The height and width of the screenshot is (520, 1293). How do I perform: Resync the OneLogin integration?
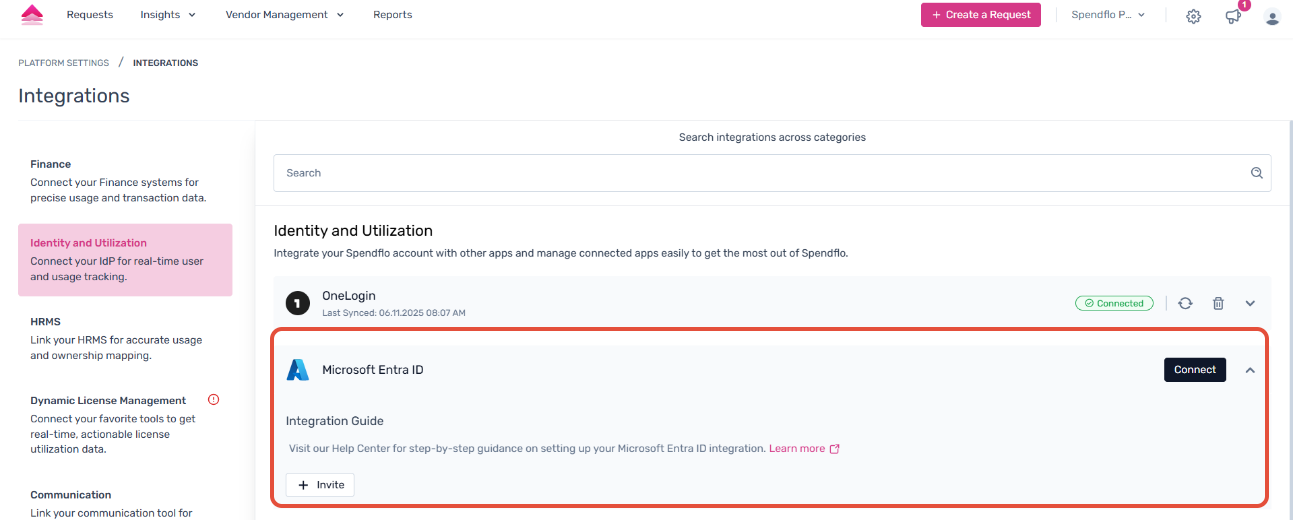click(x=1185, y=303)
